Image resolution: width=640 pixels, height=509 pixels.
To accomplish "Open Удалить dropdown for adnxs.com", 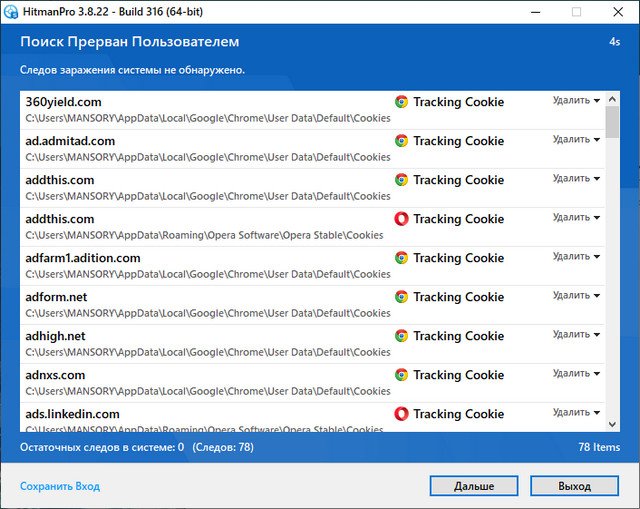I will [576, 373].
